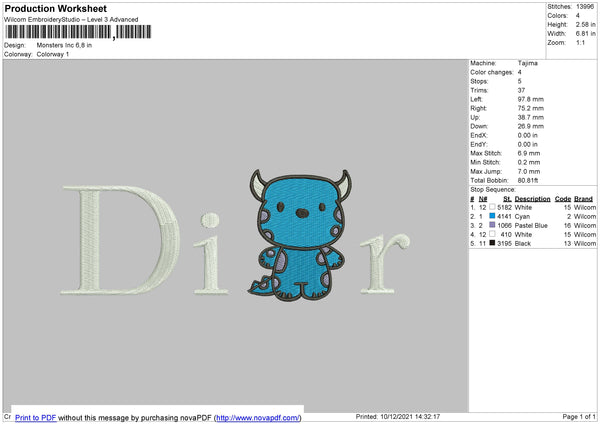Click the Zoom value '1:1'

(x=580, y=42)
